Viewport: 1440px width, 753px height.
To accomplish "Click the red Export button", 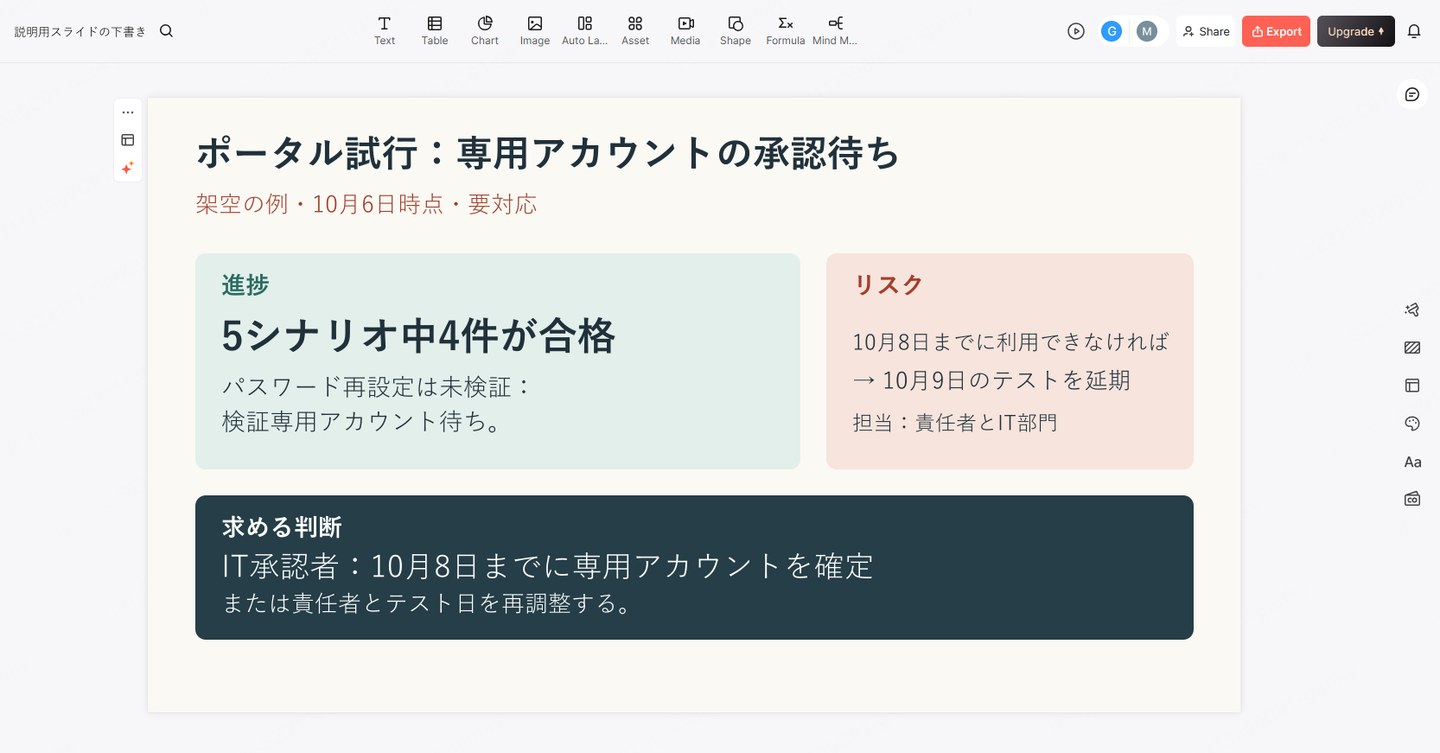I will [1276, 31].
